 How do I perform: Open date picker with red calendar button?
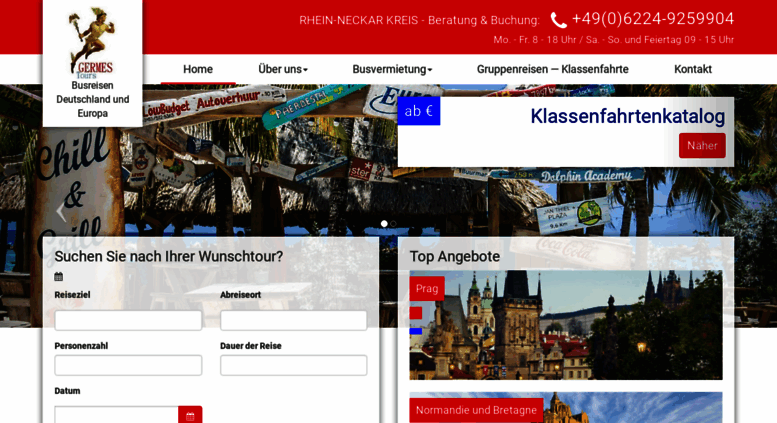point(190,415)
